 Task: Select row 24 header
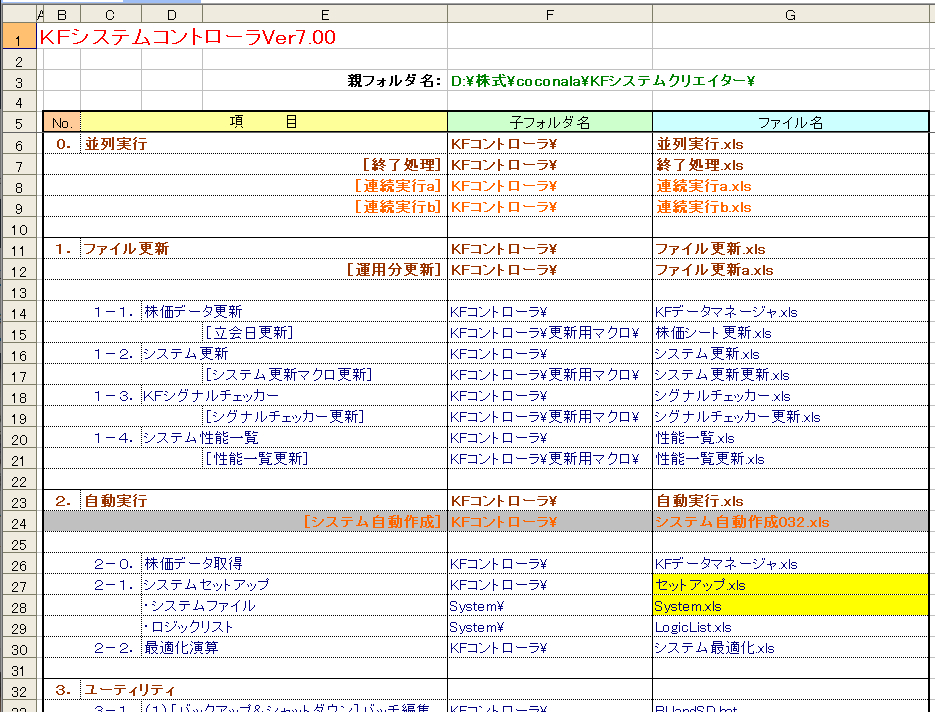(19, 523)
